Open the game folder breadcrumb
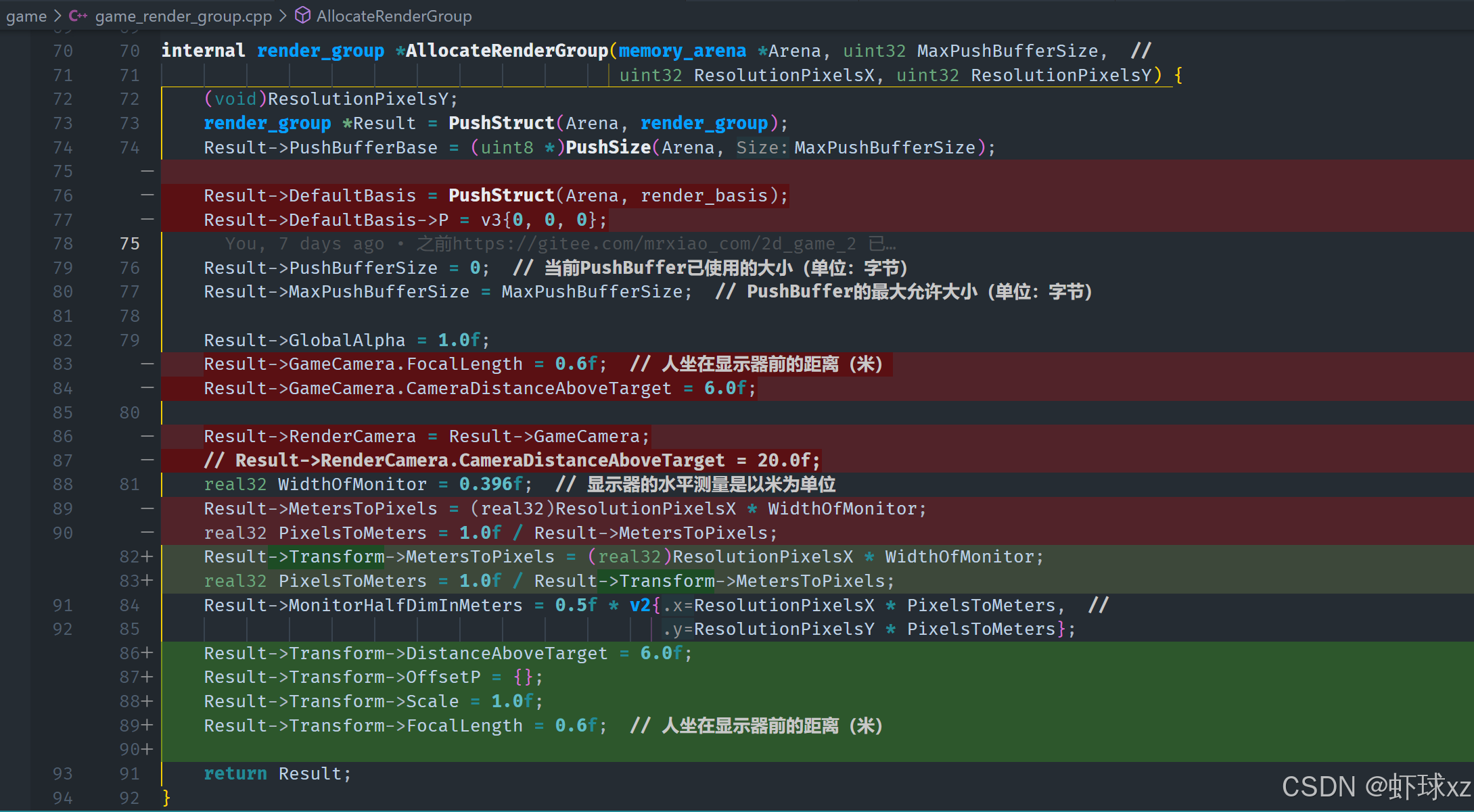This screenshot has width=1474, height=812. (x=26, y=16)
